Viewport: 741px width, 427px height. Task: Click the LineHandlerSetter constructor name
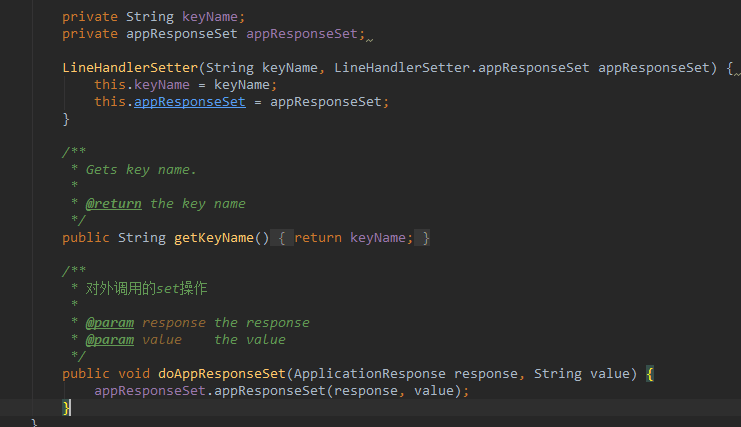point(130,68)
